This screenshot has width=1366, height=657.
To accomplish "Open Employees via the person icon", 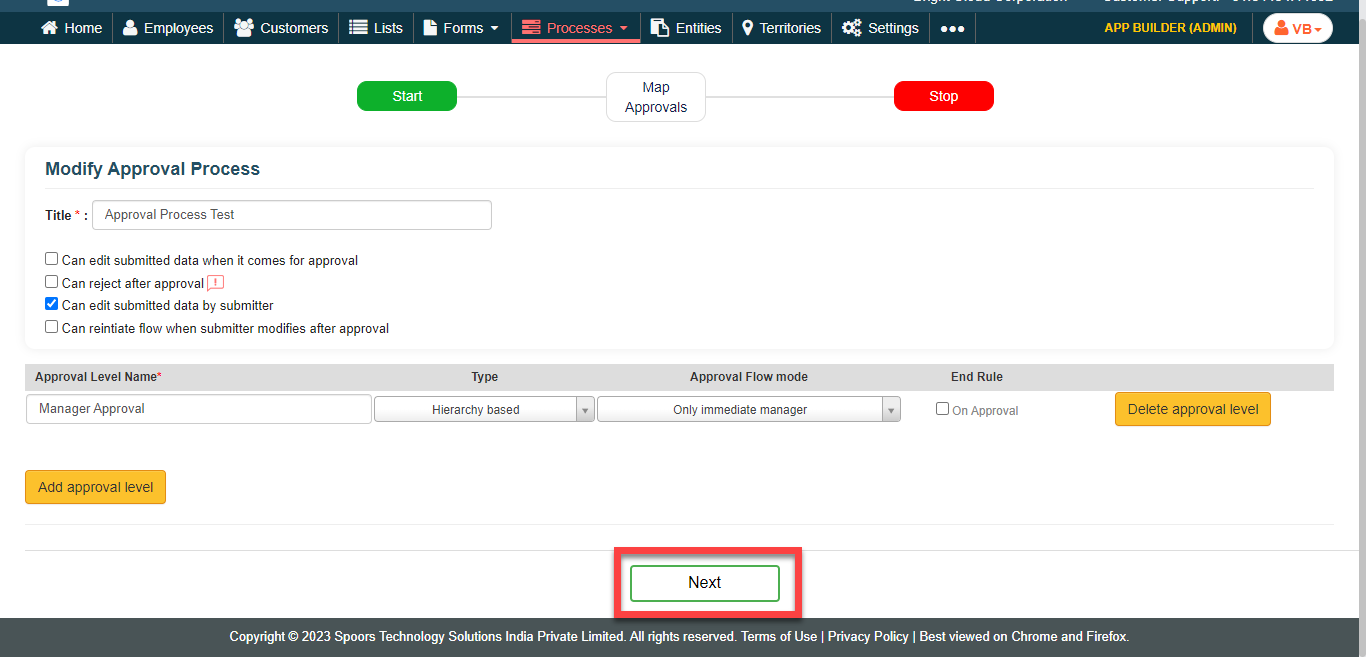I will click(x=130, y=28).
